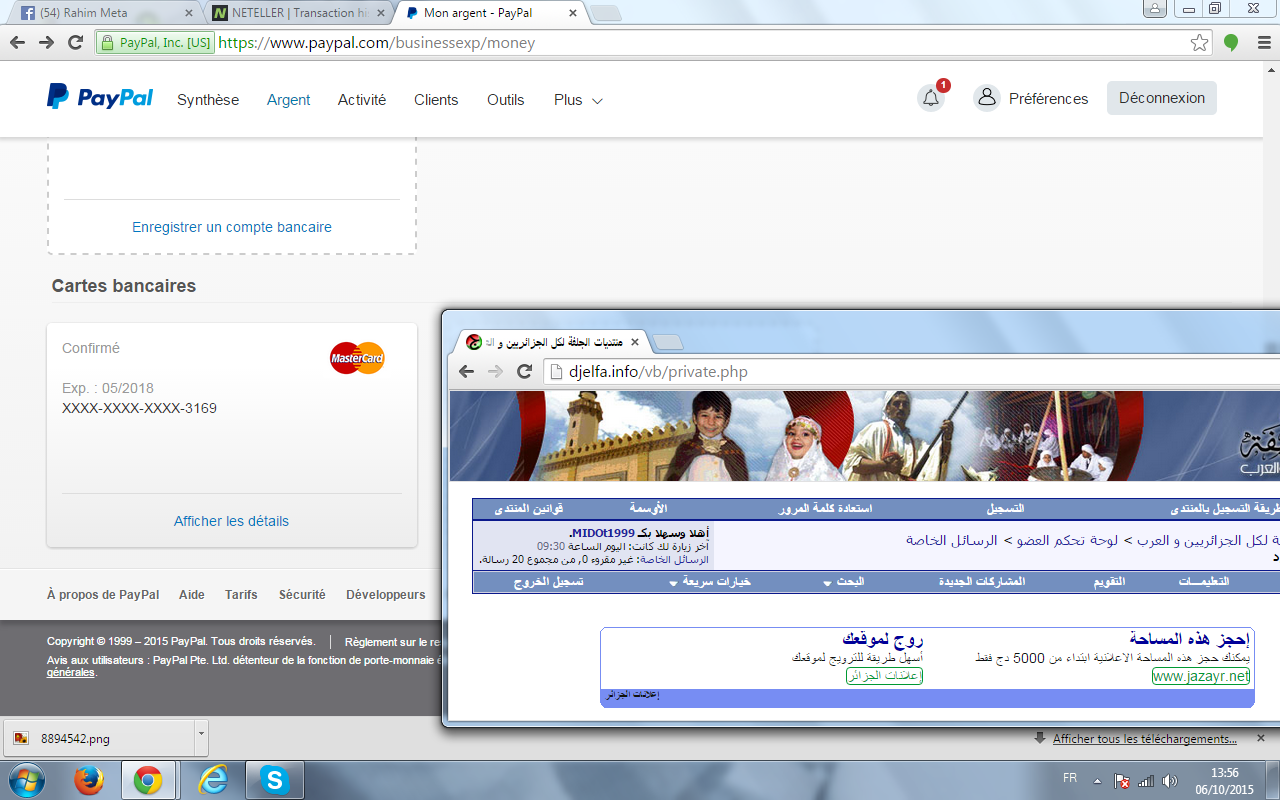Click Afficher les détails on the card
This screenshot has width=1280, height=800.
pyautogui.click(x=231, y=521)
